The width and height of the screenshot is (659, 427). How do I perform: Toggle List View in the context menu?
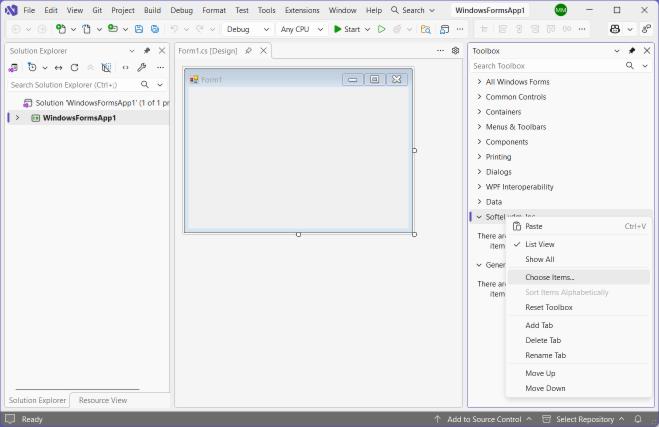579,244
